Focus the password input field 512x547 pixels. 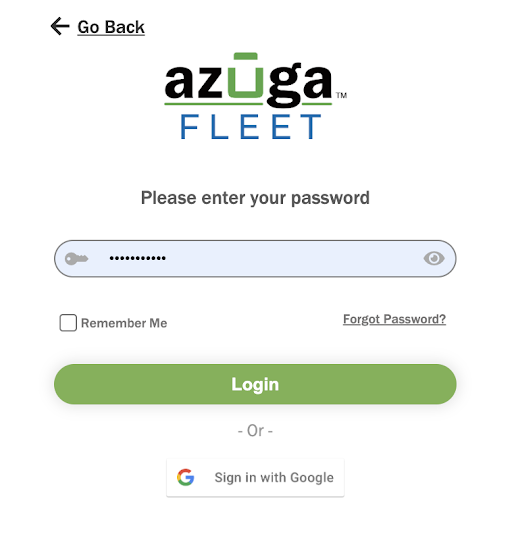[255, 258]
